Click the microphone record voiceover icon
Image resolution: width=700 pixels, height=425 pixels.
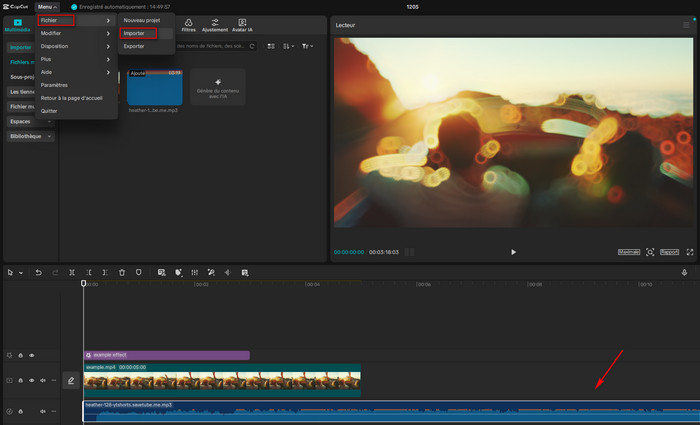pos(685,272)
